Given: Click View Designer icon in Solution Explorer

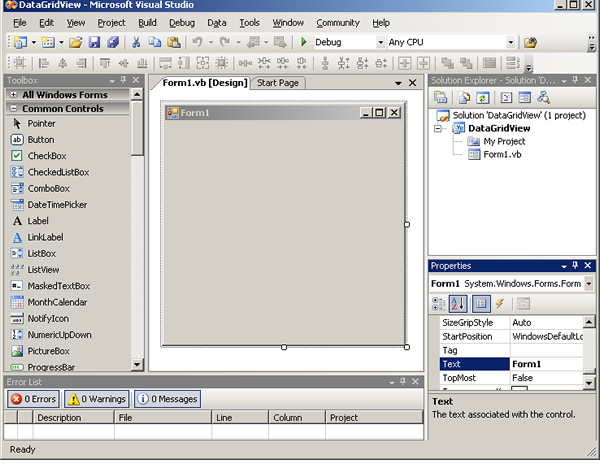Looking at the screenshot, I should (x=525, y=98).
